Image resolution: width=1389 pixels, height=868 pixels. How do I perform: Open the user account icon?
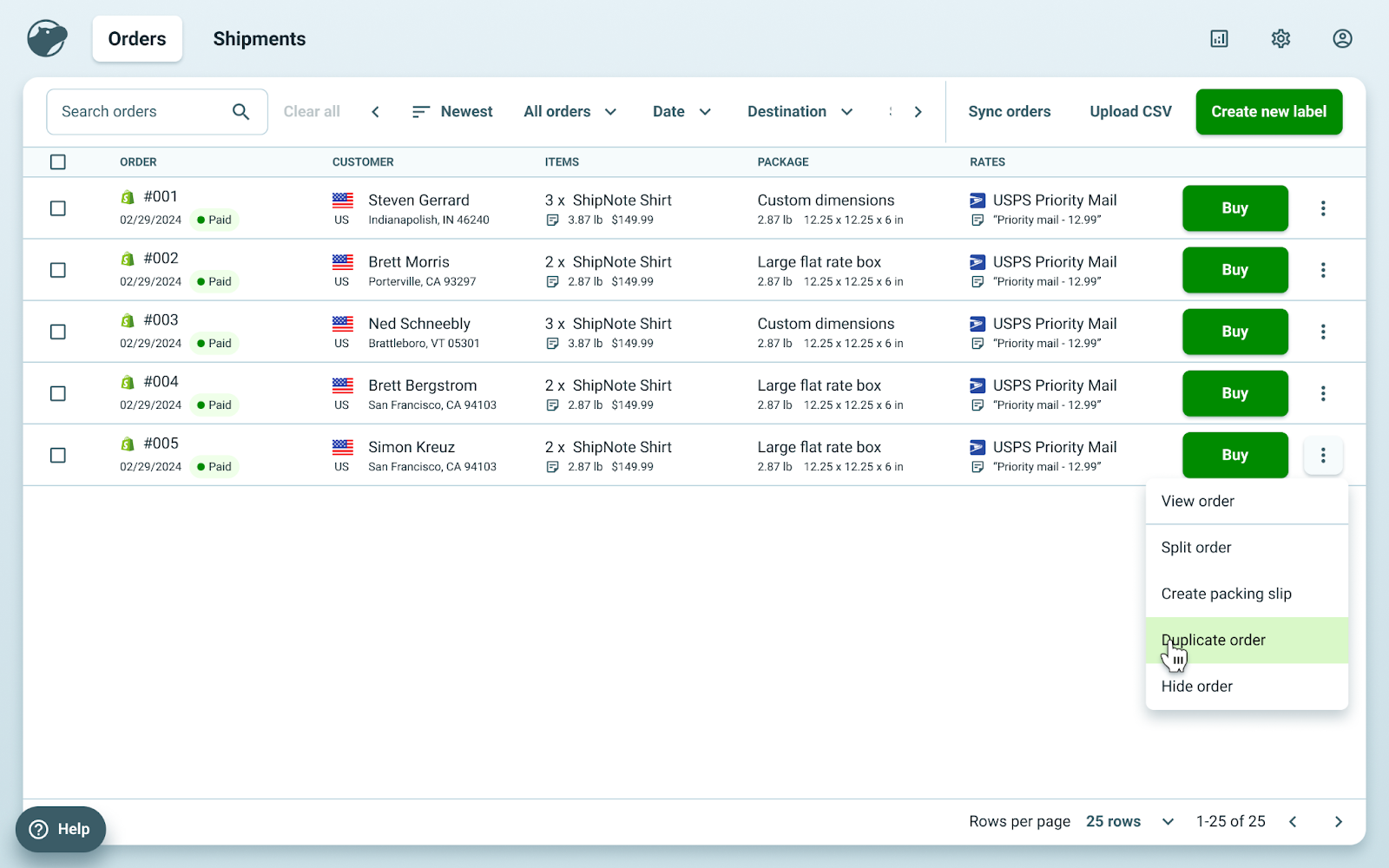tap(1343, 38)
